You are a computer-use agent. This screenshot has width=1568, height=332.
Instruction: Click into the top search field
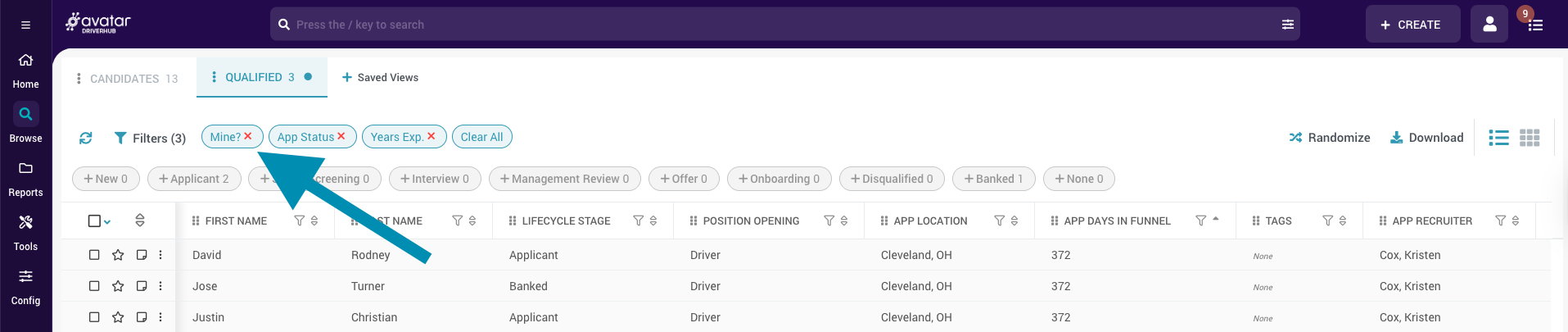778,25
